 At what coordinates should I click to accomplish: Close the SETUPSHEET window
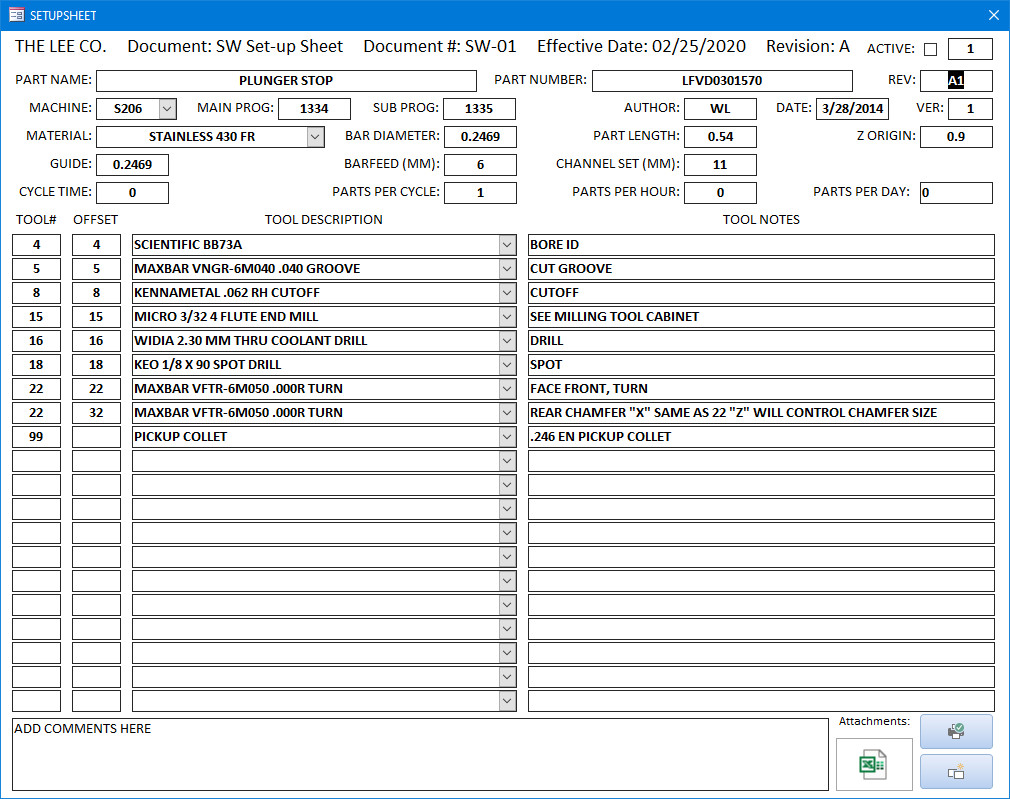993,15
